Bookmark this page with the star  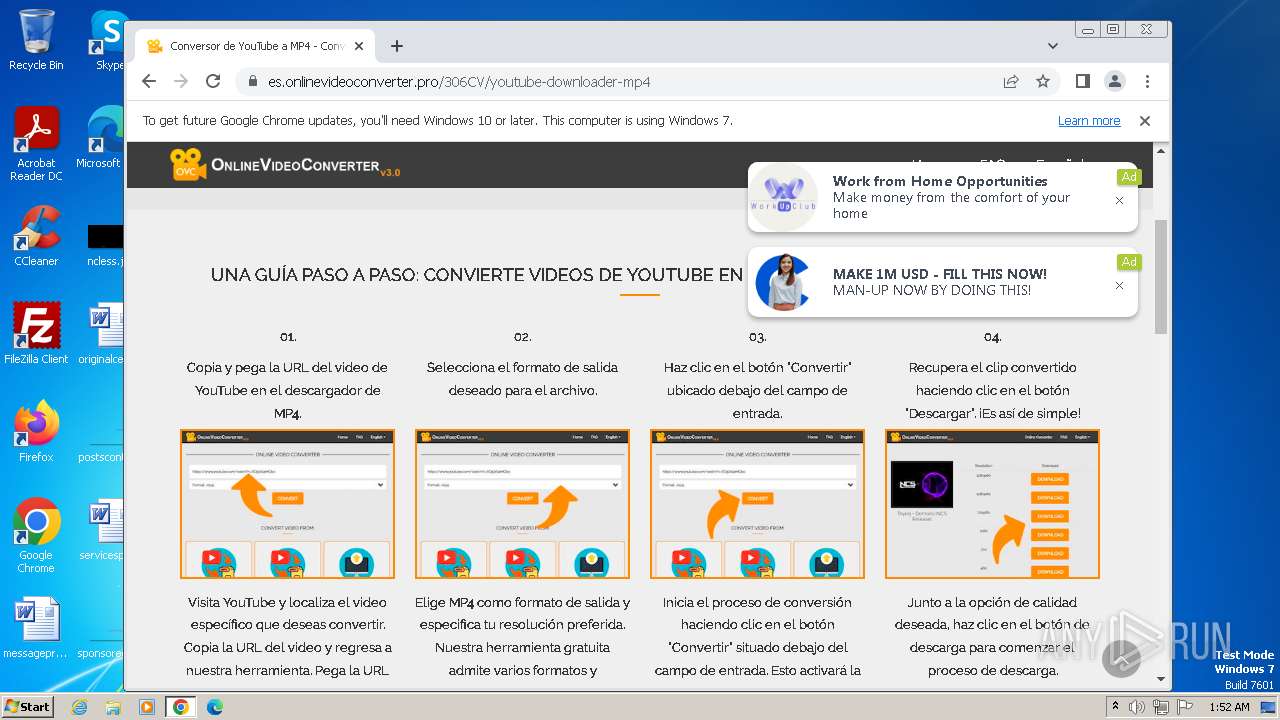point(1043,81)
